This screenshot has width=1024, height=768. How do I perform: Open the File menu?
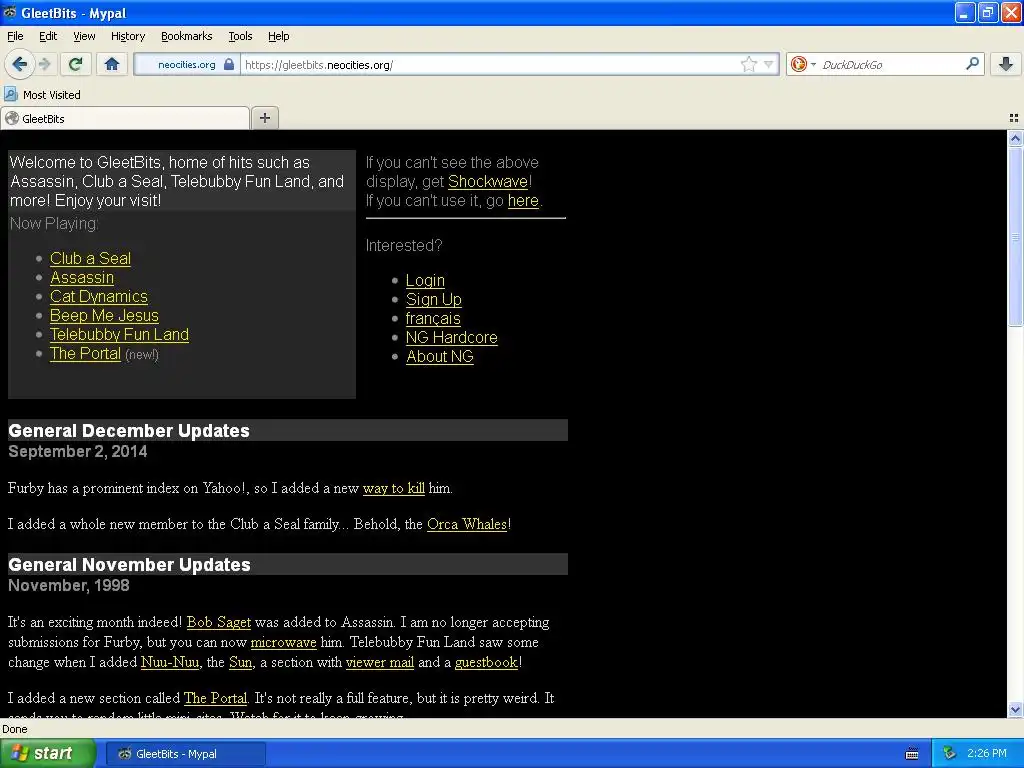pyautogui.click(x=15, y=37)
